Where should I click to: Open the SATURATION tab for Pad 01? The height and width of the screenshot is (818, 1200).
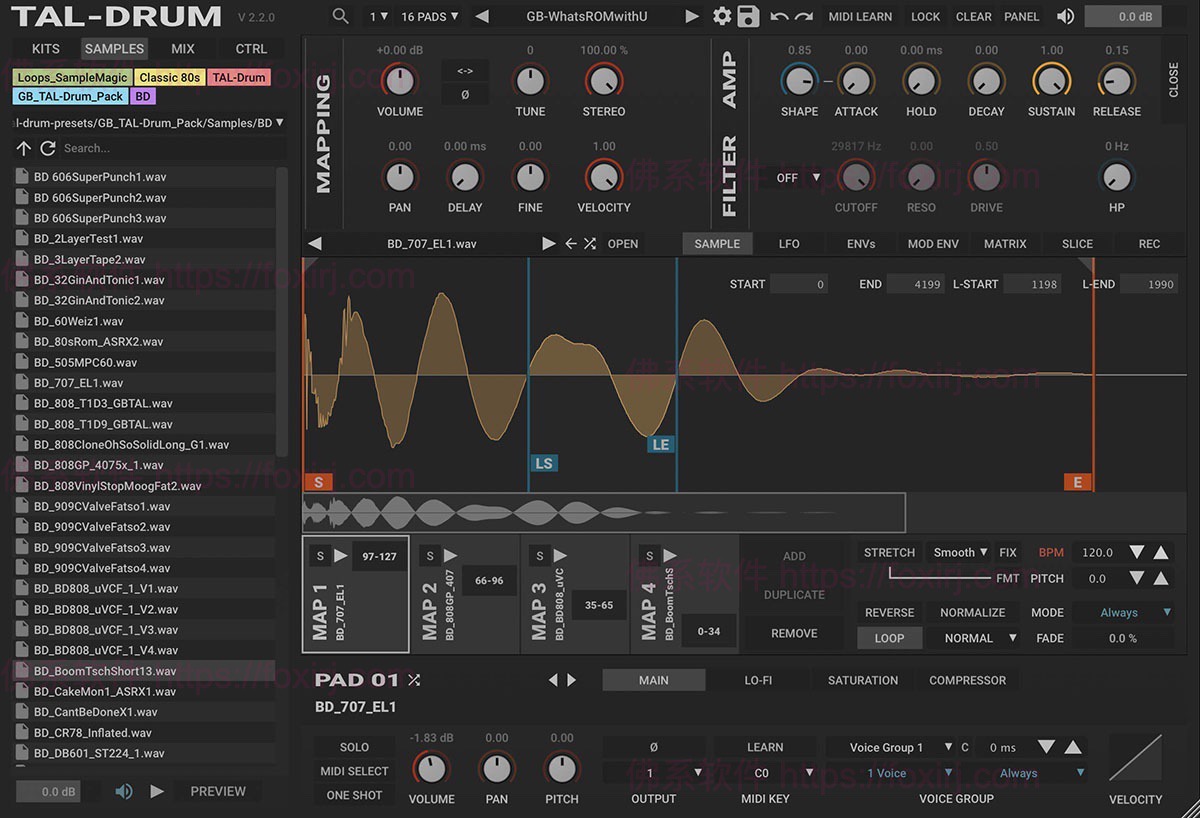coord(861,680)
